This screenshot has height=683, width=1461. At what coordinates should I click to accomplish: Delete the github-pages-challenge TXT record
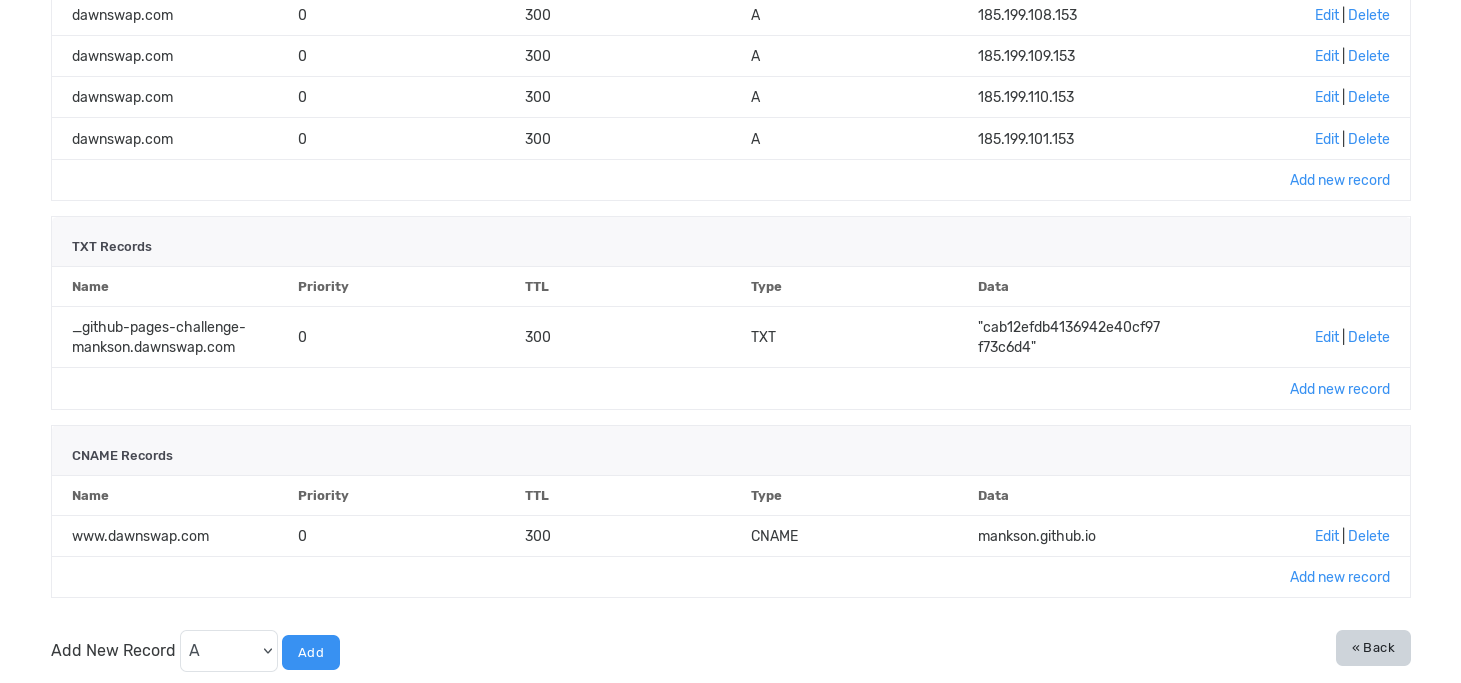click(x=1369, y=337)
